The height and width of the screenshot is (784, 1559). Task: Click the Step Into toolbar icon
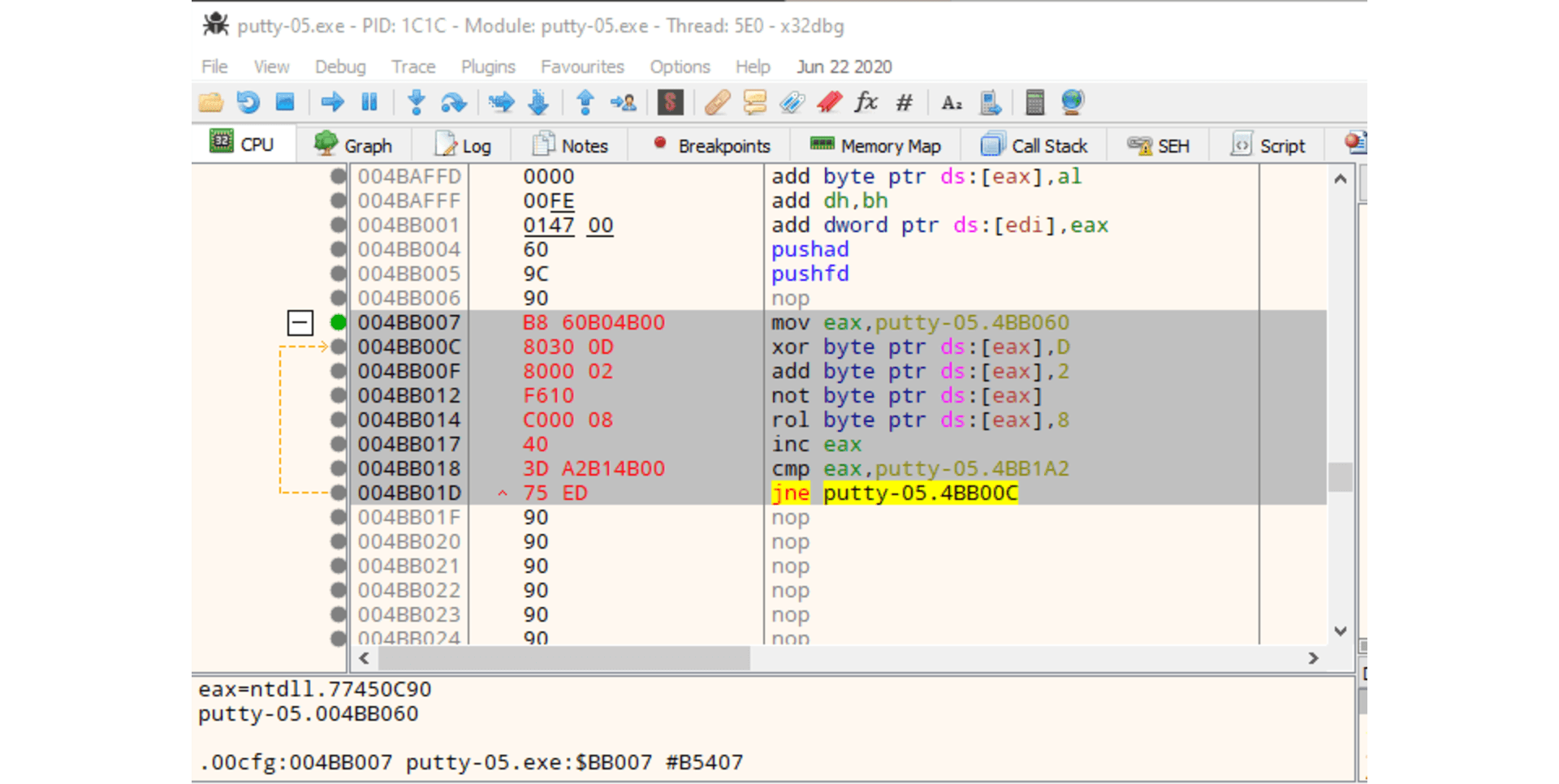(417, 102)
